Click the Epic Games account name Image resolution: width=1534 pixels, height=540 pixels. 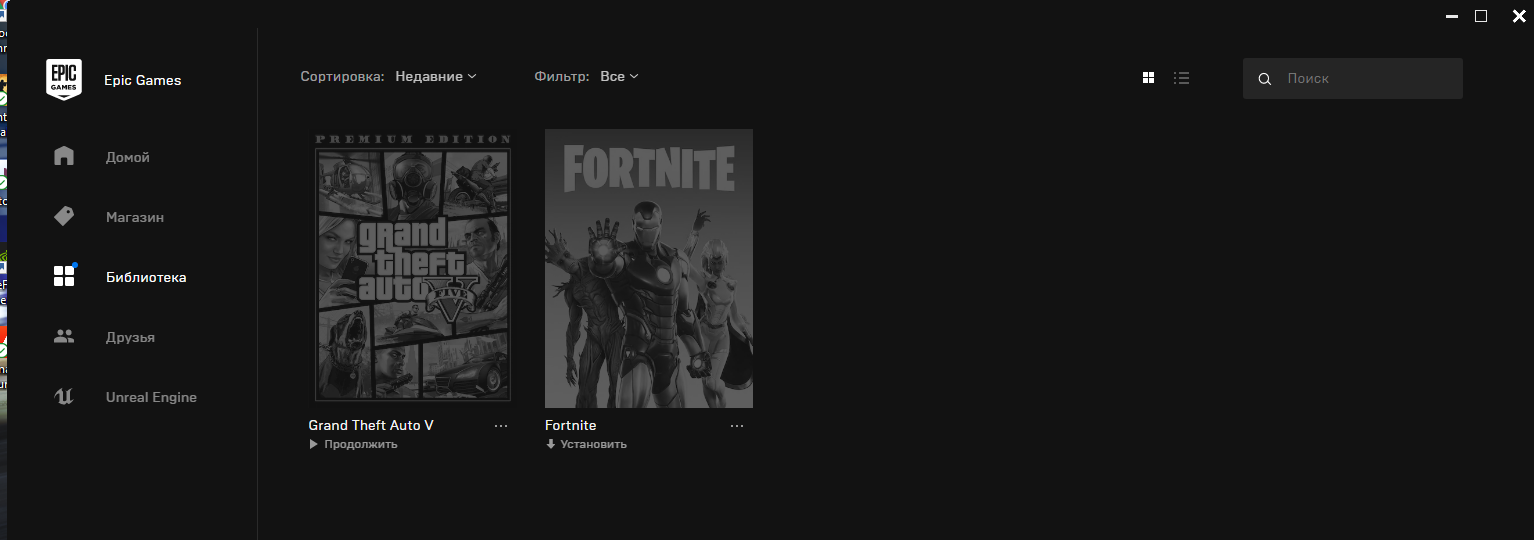click(143, 80)
